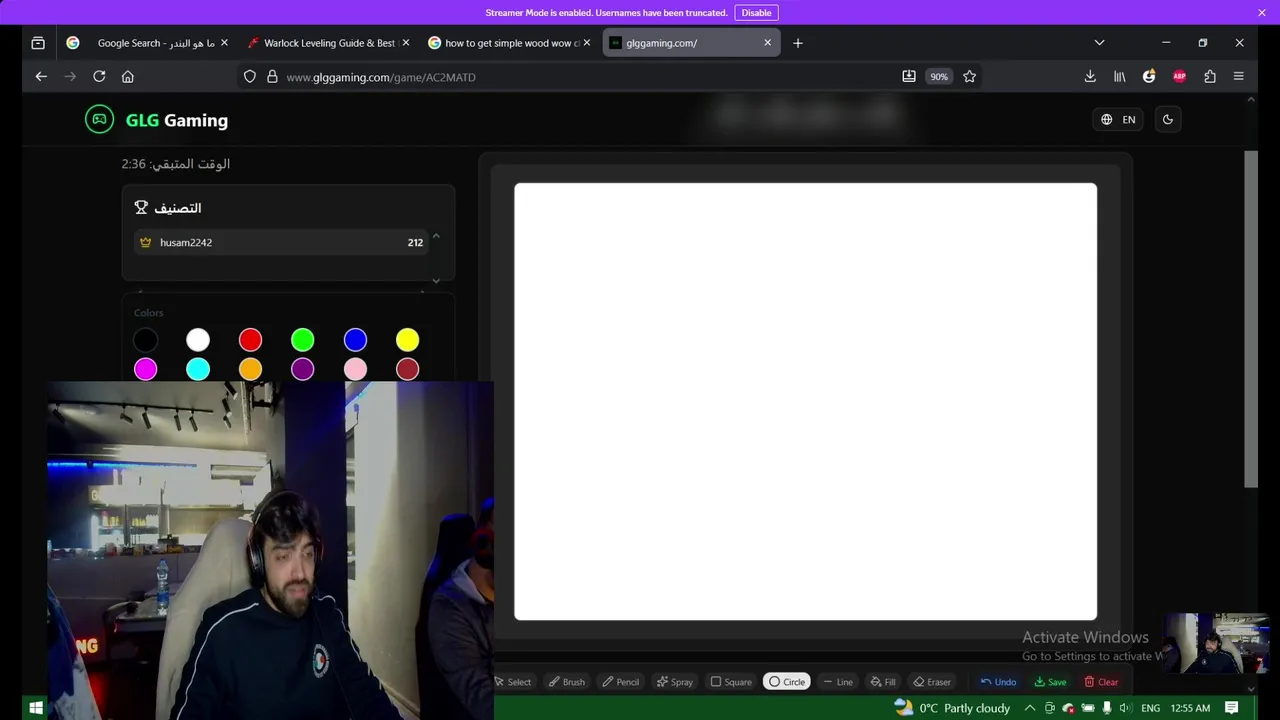Open extensions puzzle menu
This screenshot has width=1280, height=720.
click(1209, 76)
